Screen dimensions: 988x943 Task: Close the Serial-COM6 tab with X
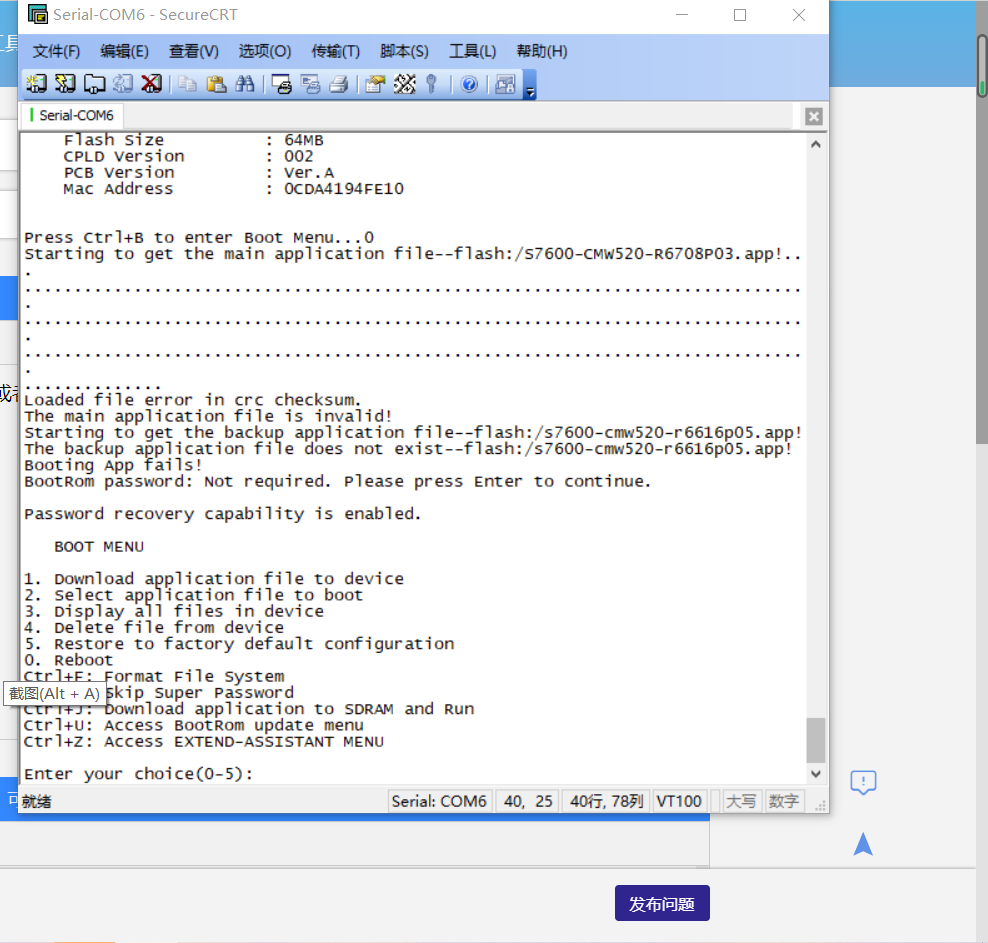pos(813,116)
